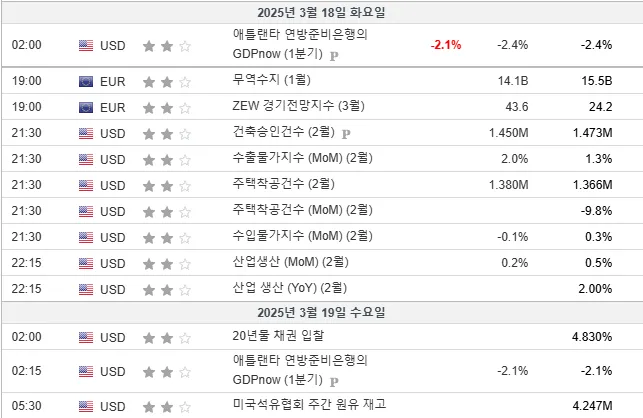Open the 주택착공건수 (MoM) (2월) event
The image size is (643, 418).
pos(303,210)
